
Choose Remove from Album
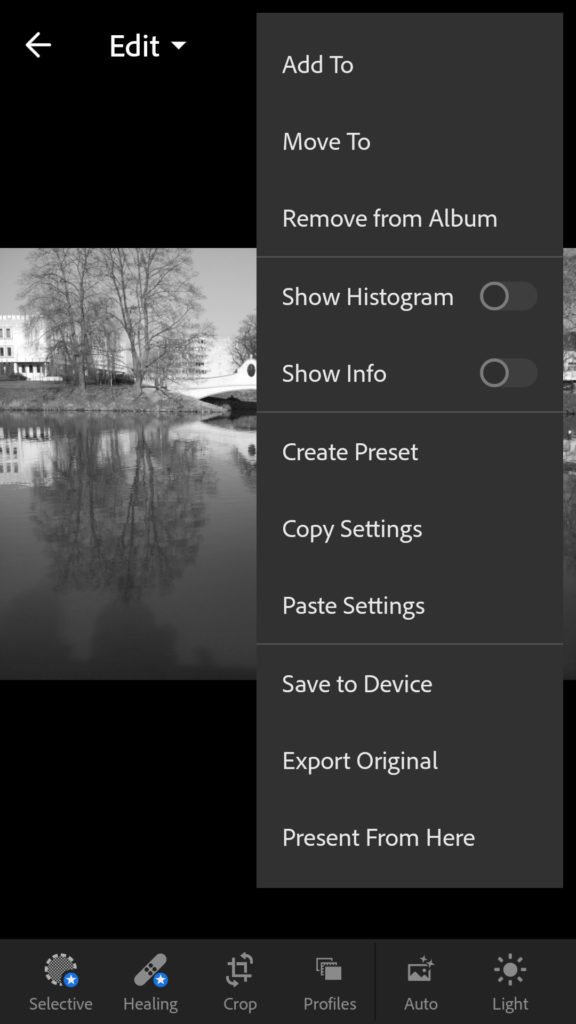coord(409,218)
